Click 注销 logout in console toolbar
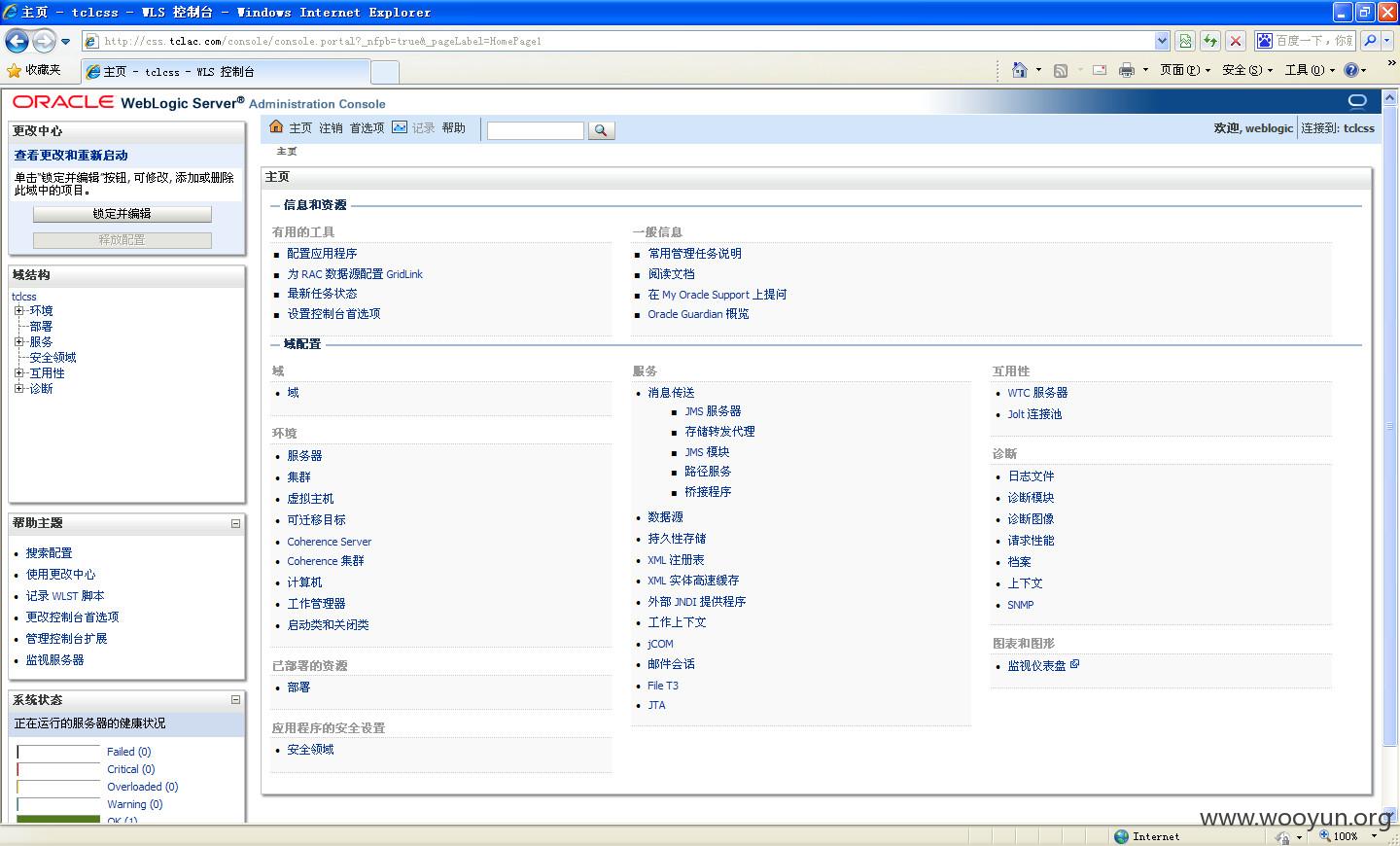This screenshot has width=1400, height=846. tap(331, 128)
